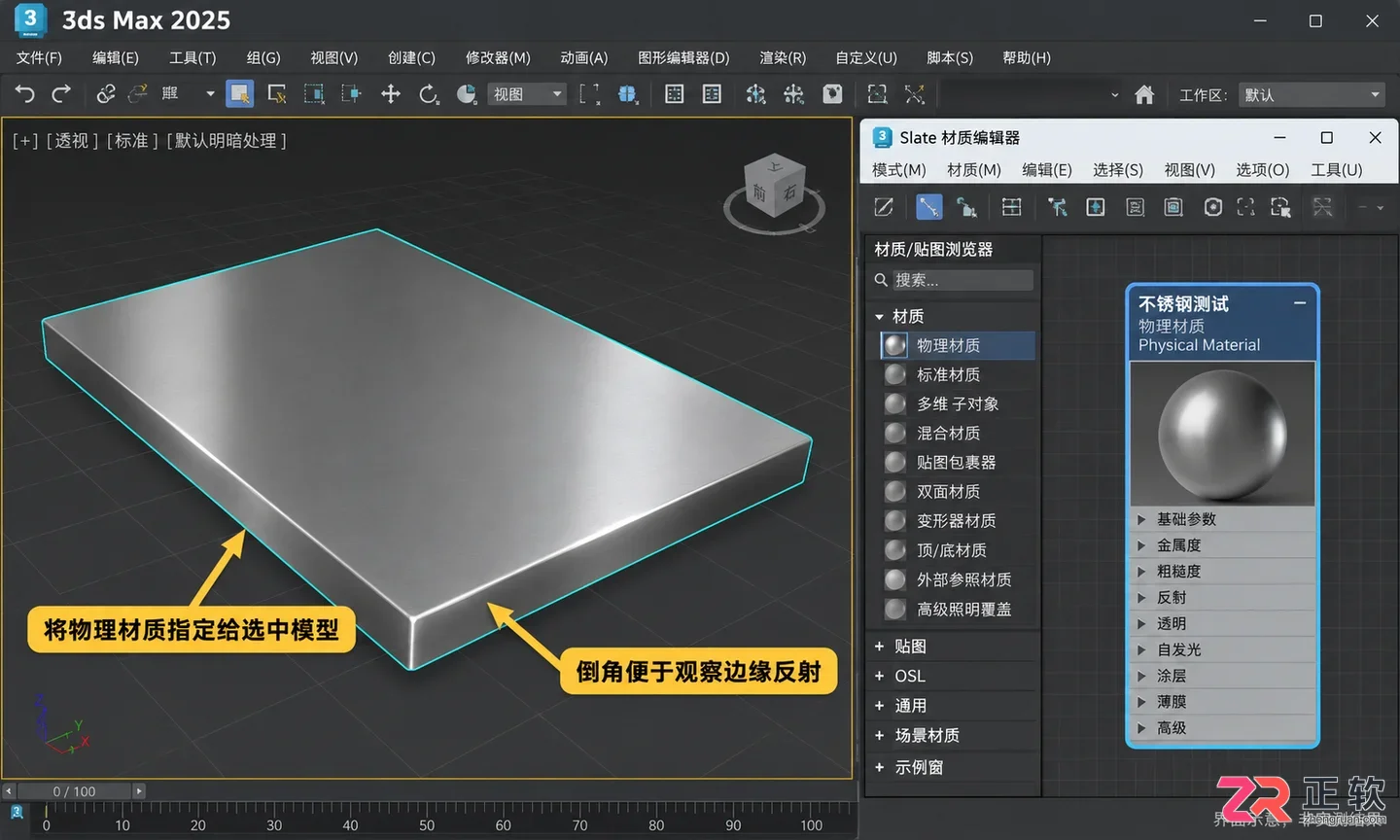Click the time slider showing 0 / 100

tap(74, 791)
